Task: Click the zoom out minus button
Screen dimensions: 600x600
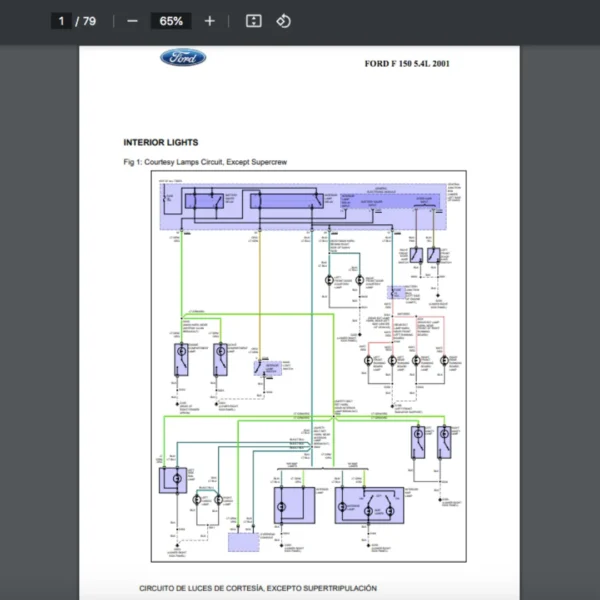Action: tap(132, 21)
